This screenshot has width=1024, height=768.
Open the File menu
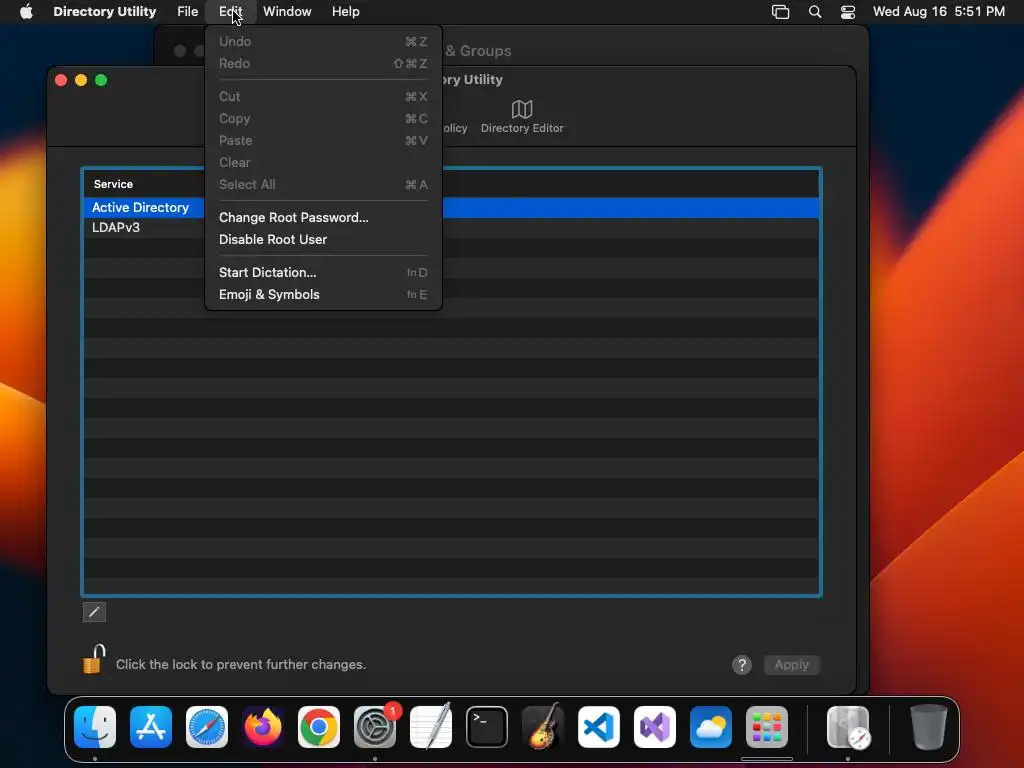187,12
